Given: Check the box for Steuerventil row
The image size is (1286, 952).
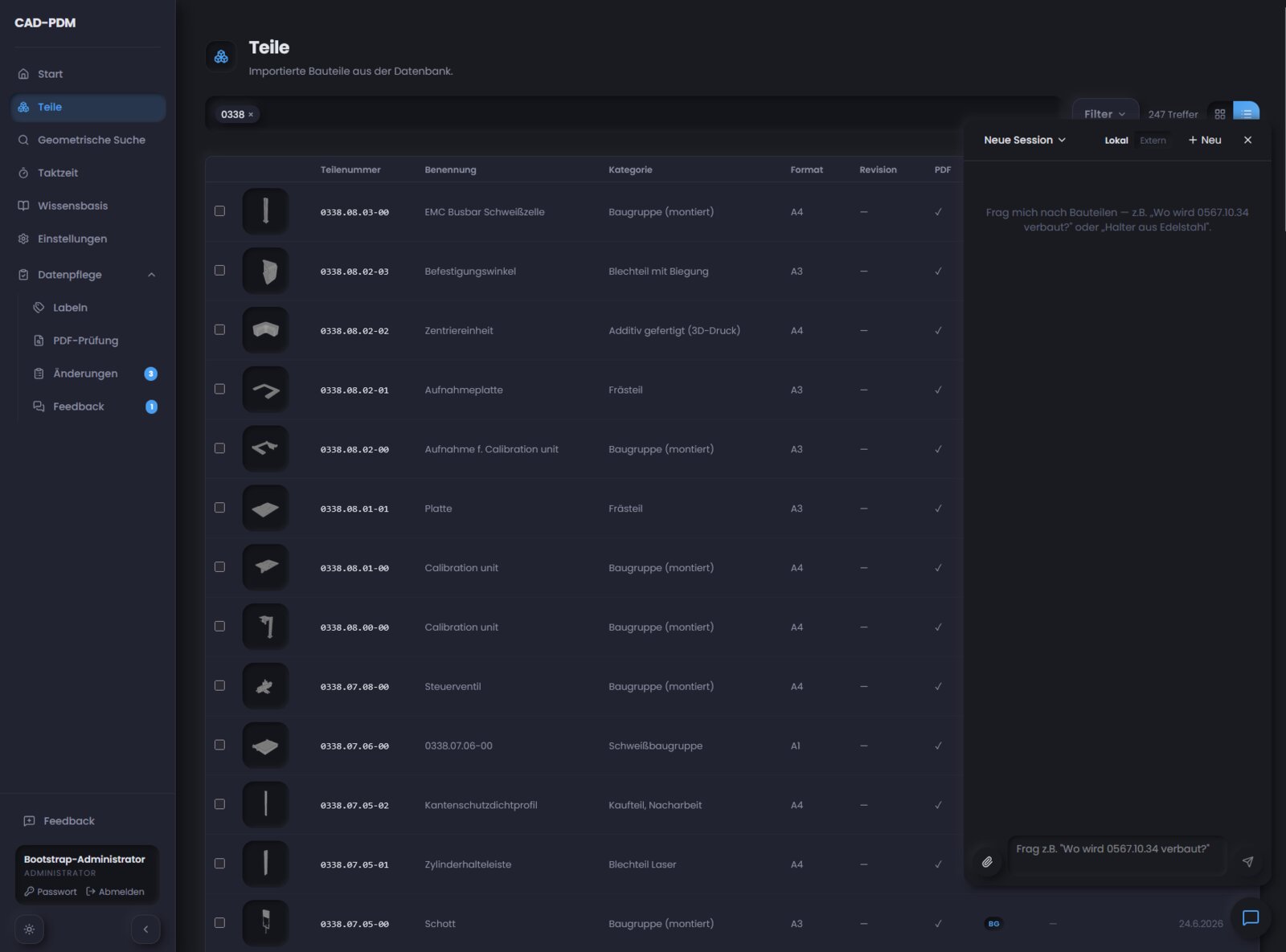Looking at the screenshot, I should click(219, 686).
